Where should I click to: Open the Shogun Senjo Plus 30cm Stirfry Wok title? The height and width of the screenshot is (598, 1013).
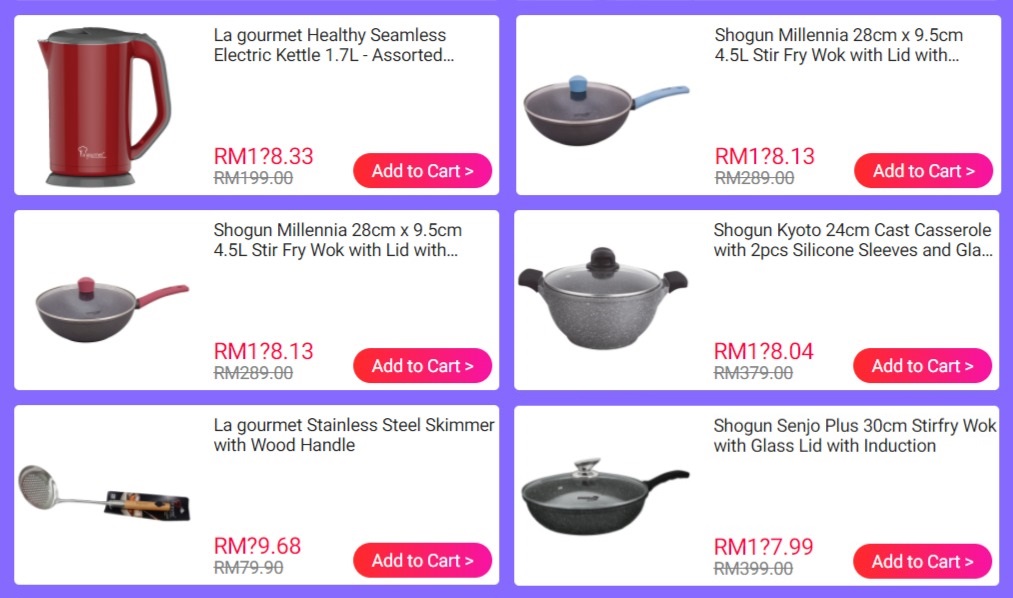coord(855,435)
